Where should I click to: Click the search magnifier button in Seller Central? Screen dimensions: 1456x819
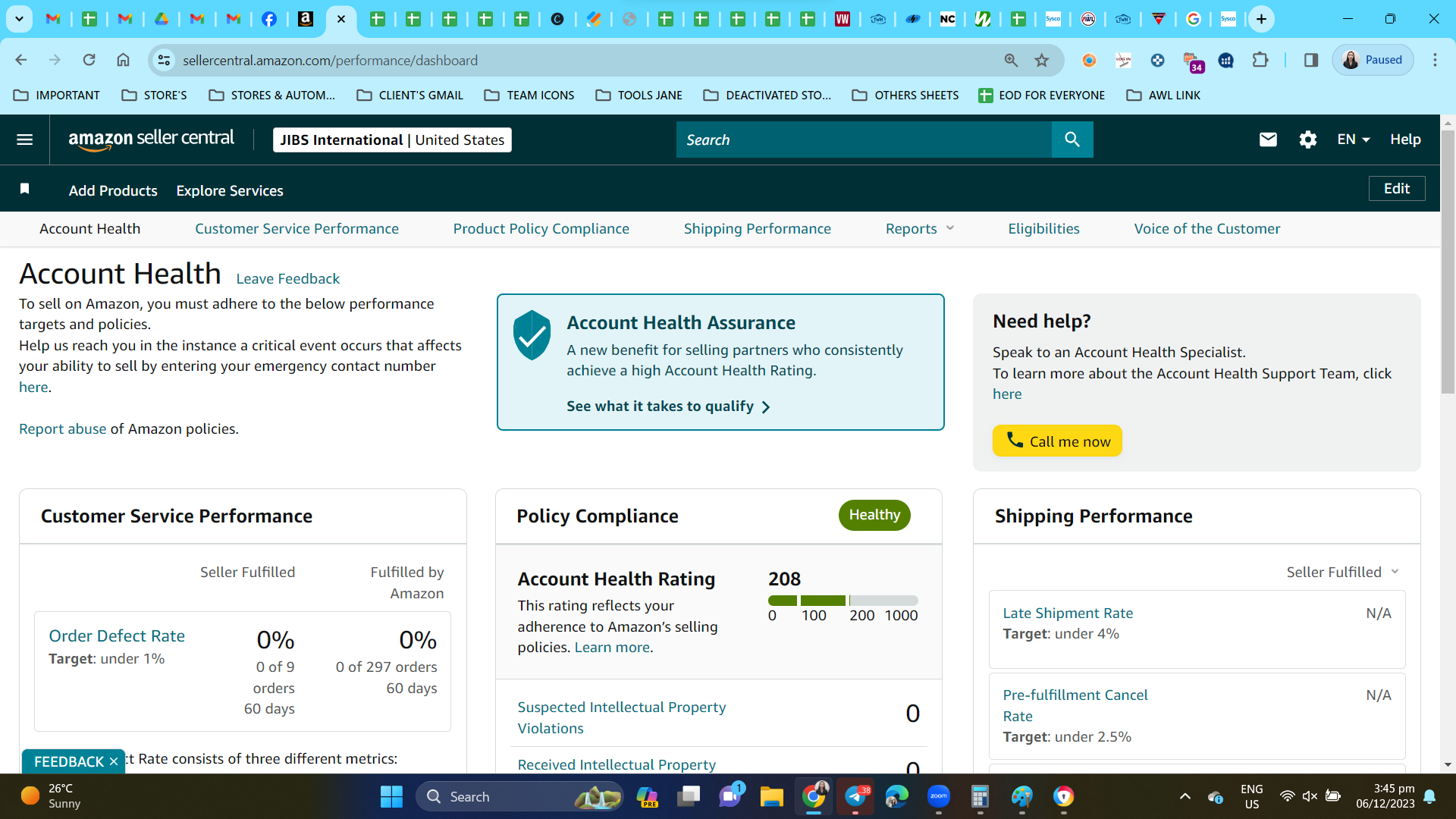(x=1072, y=140)
